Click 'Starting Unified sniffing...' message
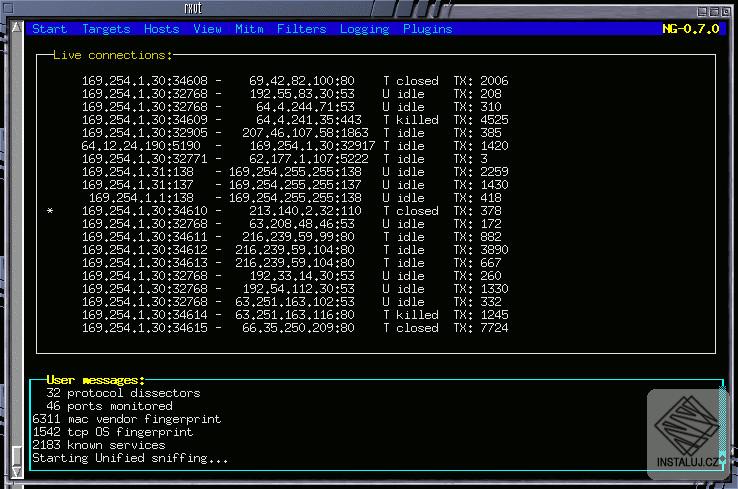Viewport: 738px width, 489px height. tap(130, 458)
